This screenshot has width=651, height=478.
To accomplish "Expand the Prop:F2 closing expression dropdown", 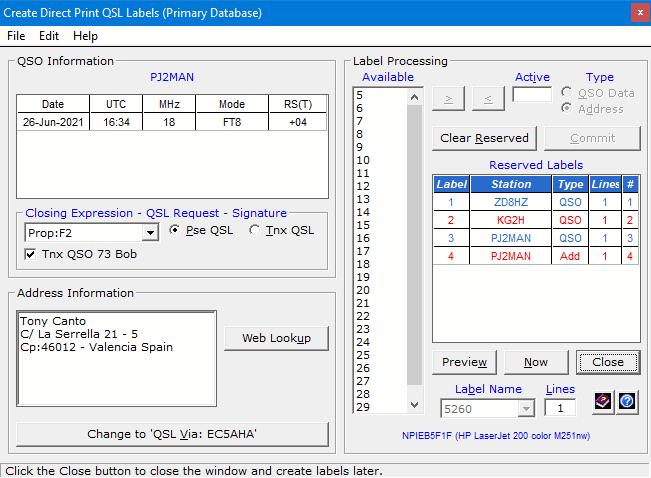I will click(150, 233).
